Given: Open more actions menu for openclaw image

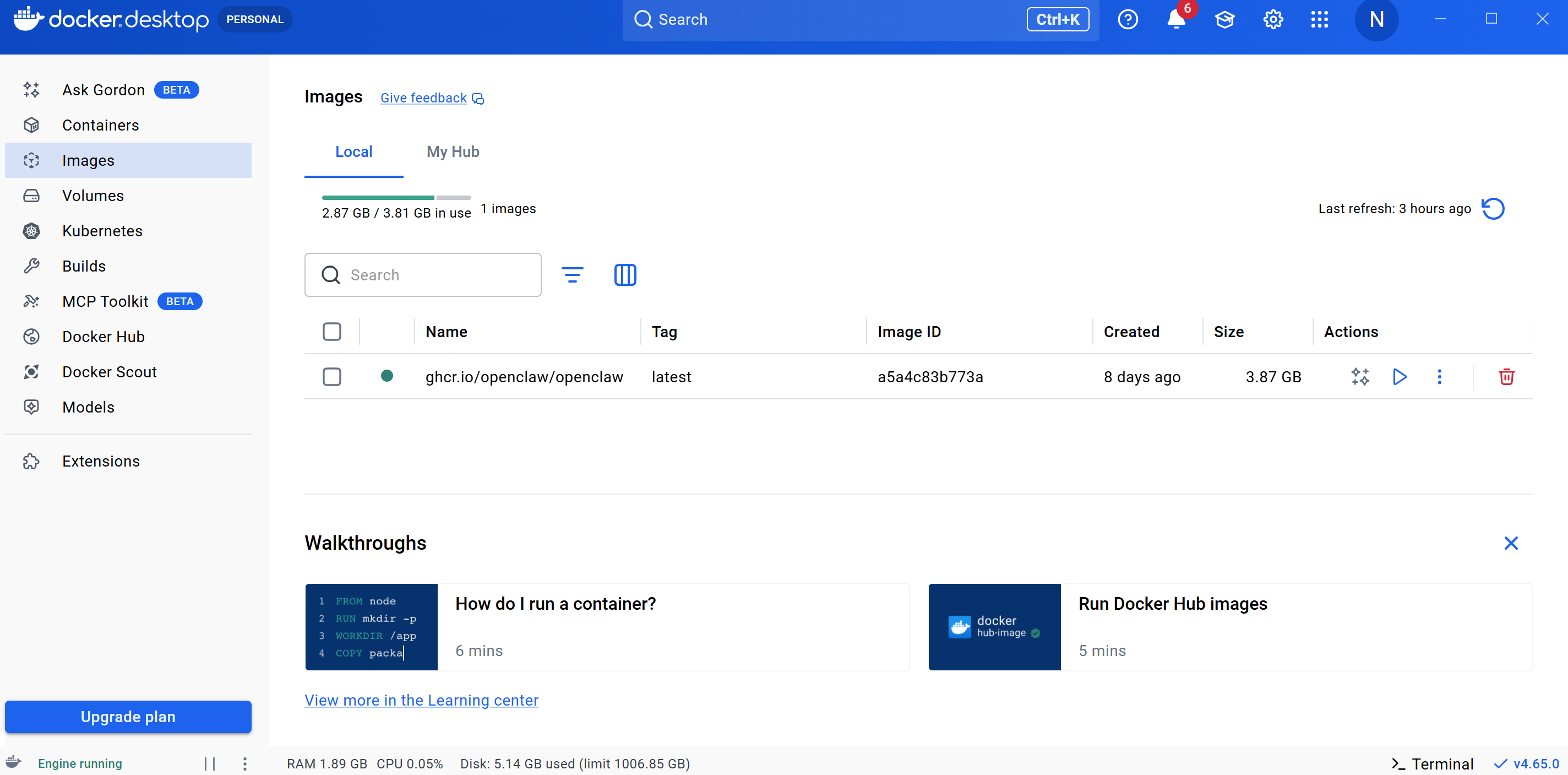Looking at the screenshot, I should [x=1440, y=377].
